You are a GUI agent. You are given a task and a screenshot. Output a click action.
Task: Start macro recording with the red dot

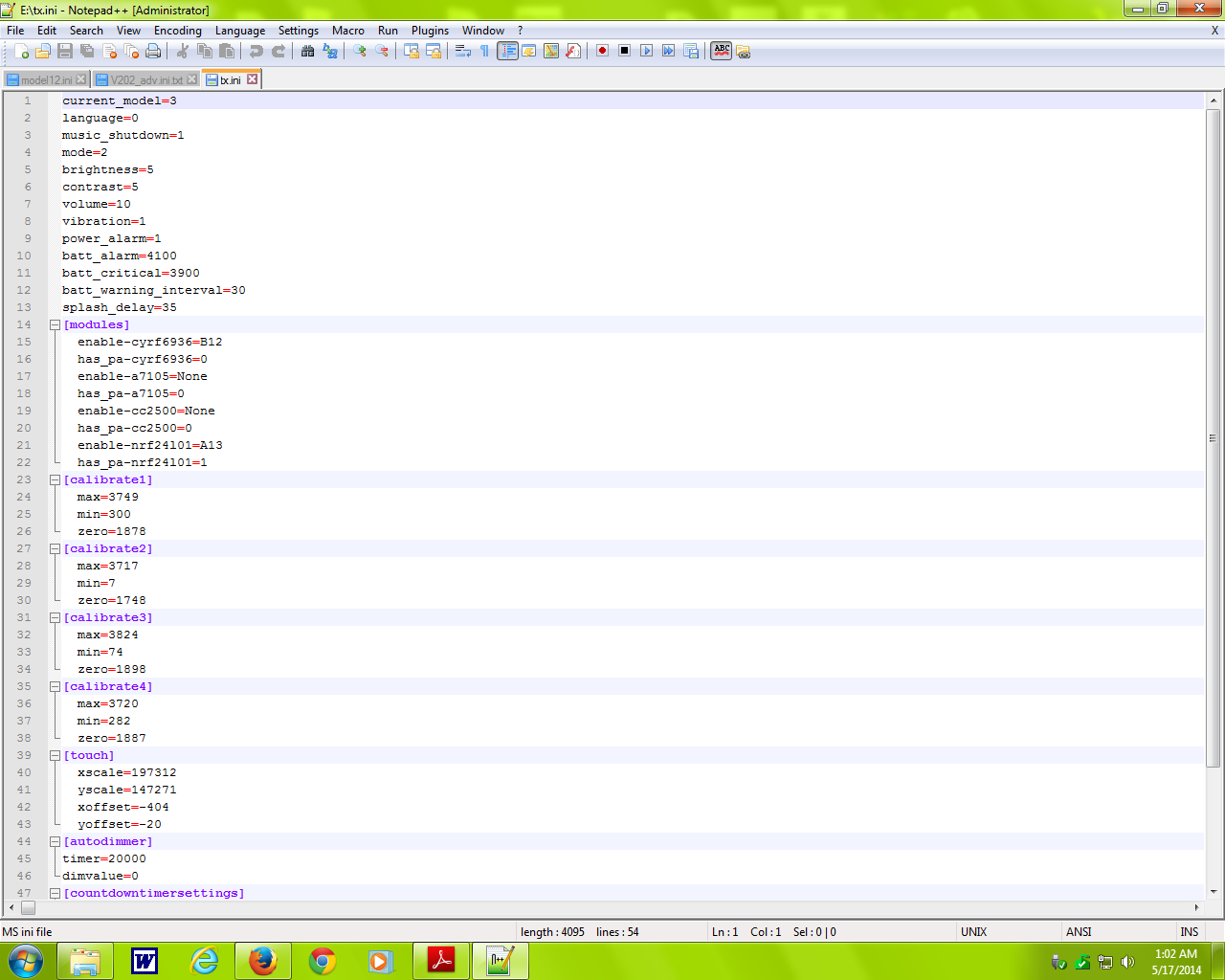pos(603,51)
